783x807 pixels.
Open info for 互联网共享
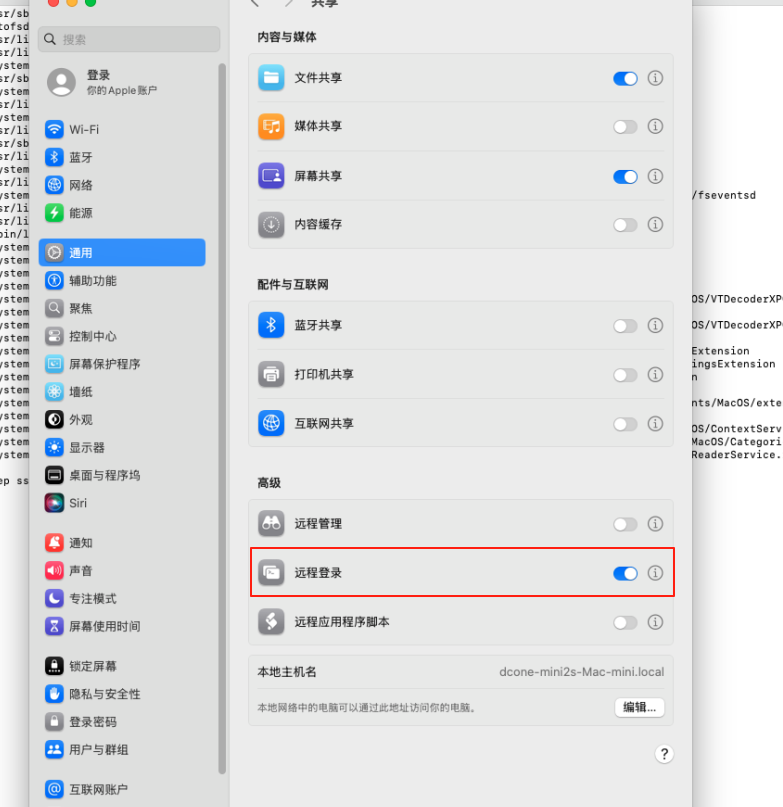coord(655,424)
